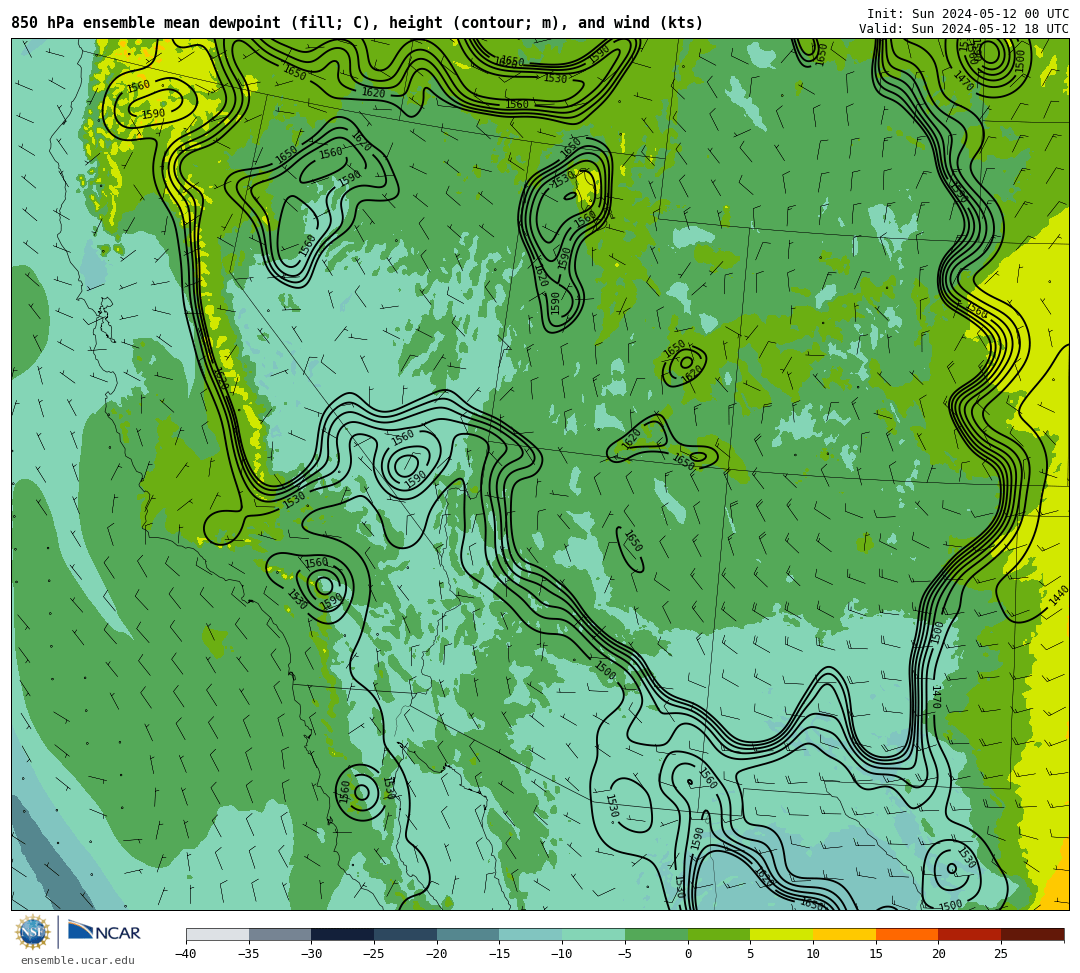The width and height of the screenshot is (1080, 973).
Task: Click the -35 to -30 colorbar swatch
Action: tap(280, 934)
